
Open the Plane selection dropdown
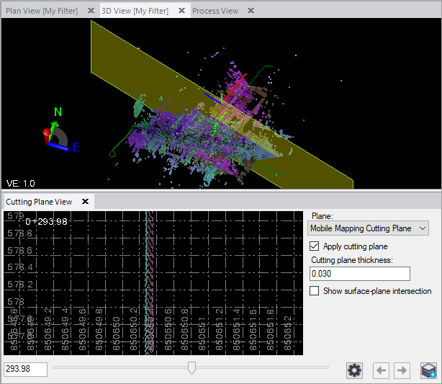point(368,228)
